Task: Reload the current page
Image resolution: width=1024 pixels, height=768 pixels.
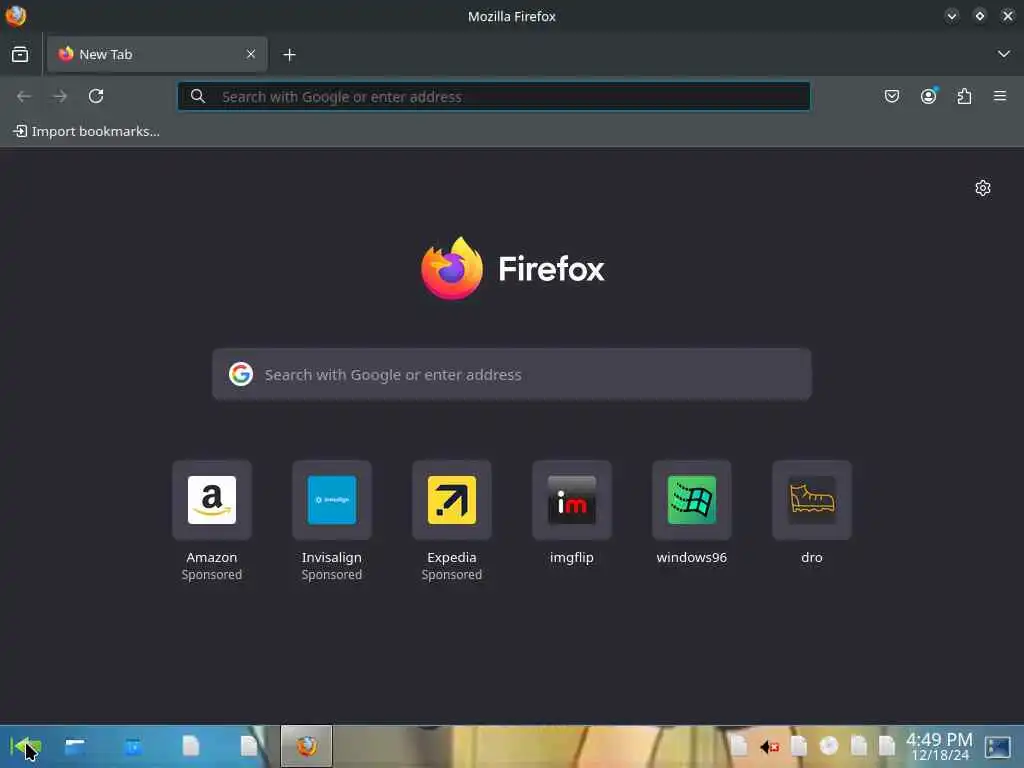Action: [x=96, y=97]
